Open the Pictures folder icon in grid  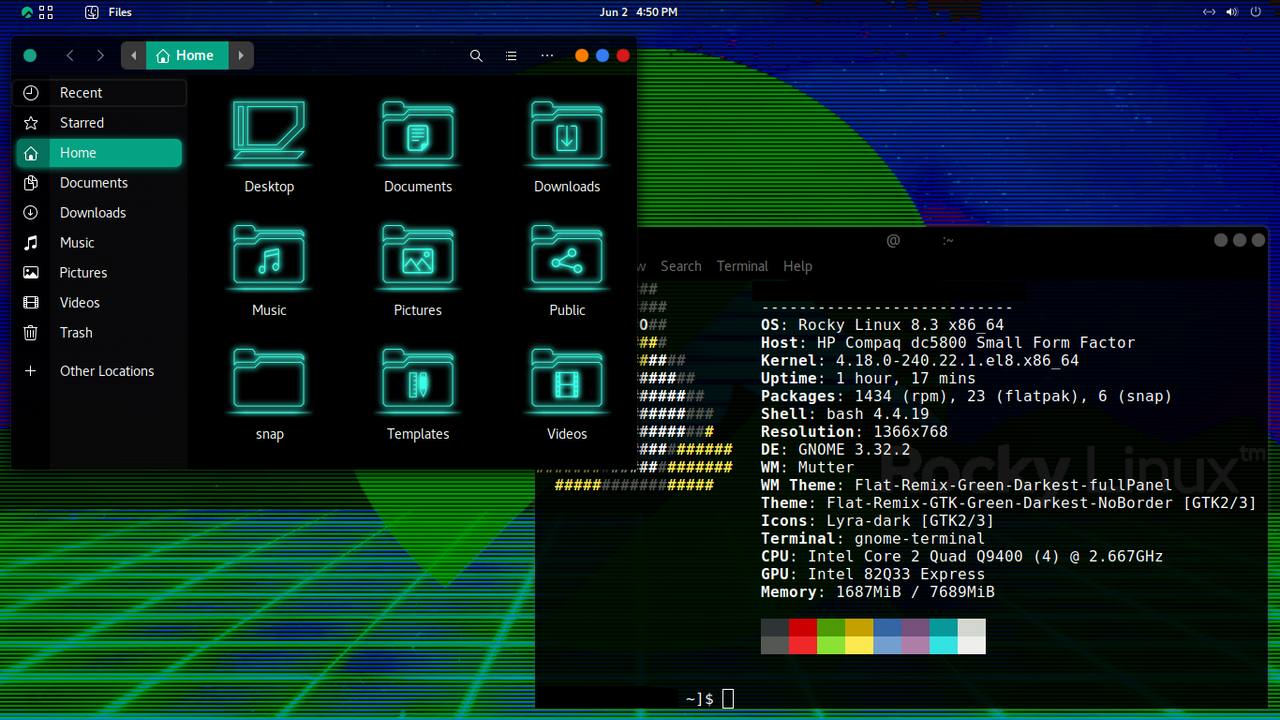point(418,256)
